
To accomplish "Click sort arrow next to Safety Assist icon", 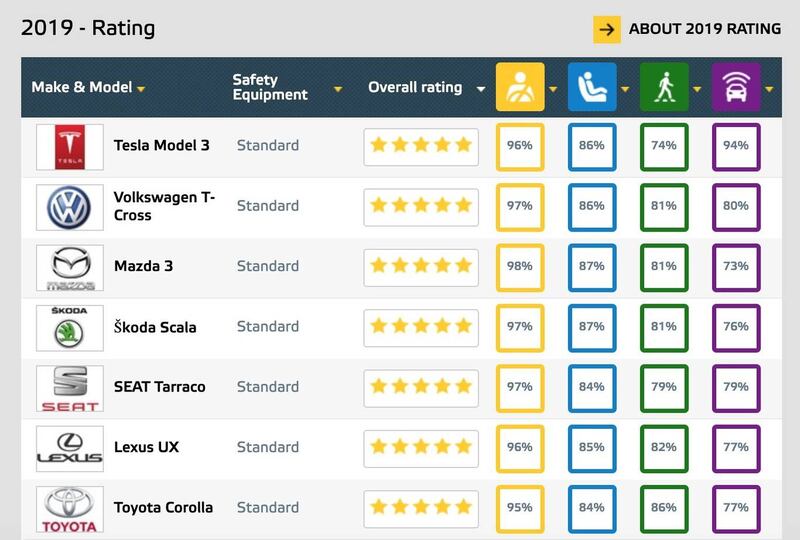I will click(x=770, y=89).
